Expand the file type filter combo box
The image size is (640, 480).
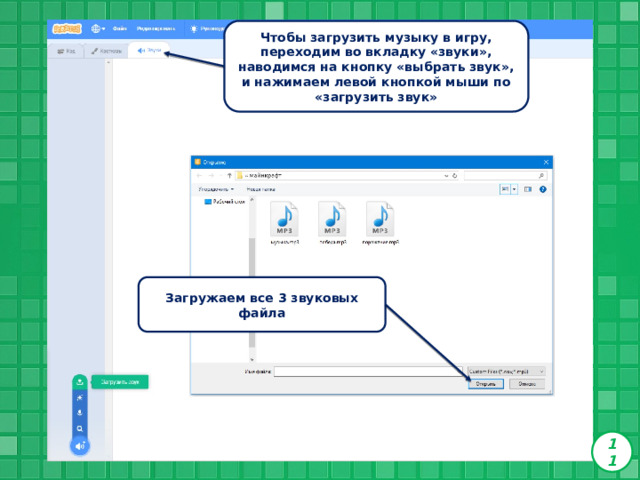pos(506,371)
